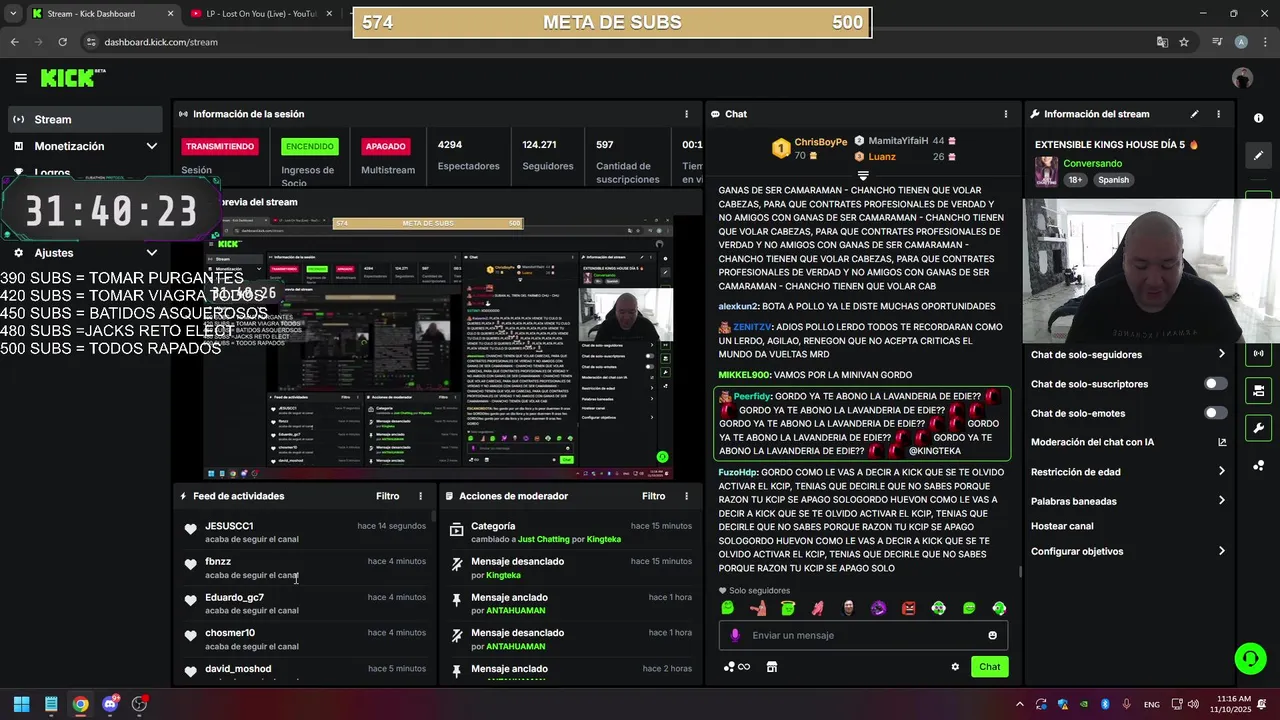Click the Conversando category link
The width and height of the screenshot is (1280, 720).
[x=1092, y=163]
